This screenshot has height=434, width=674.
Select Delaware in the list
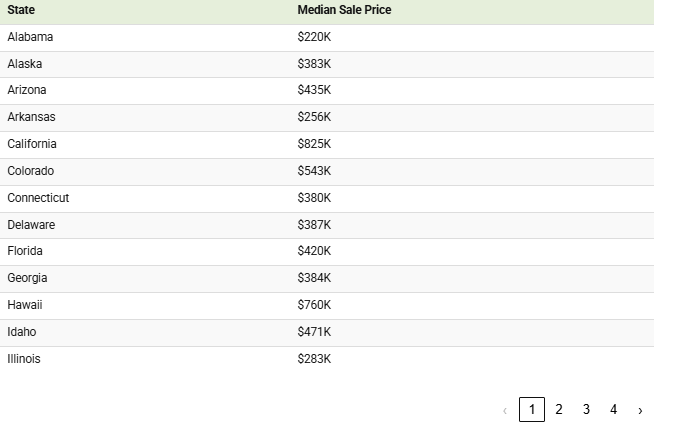[31, 225]
